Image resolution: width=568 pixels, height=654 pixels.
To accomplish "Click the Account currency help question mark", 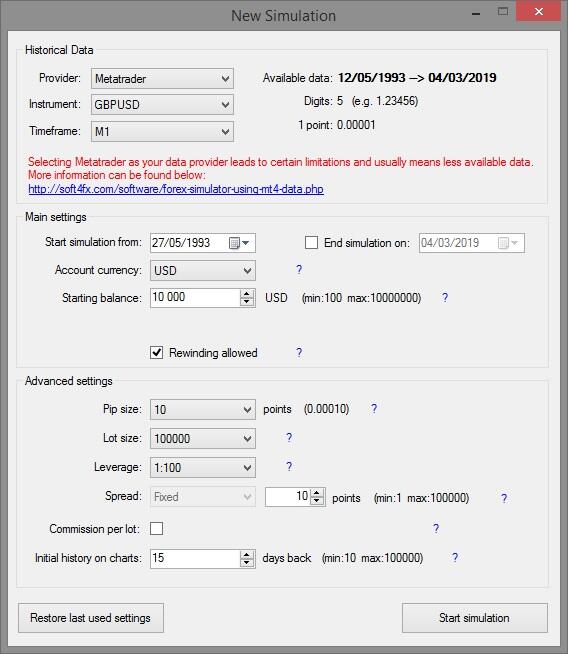I will 299,269.
